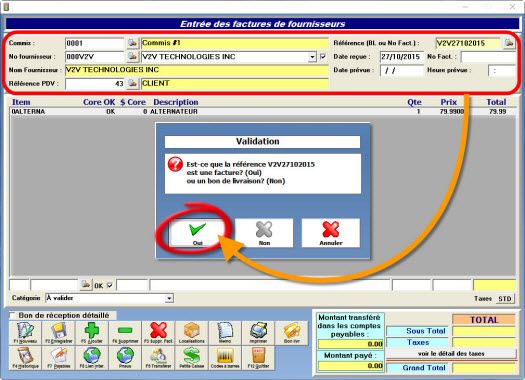Confirm with the Oui button
The height and width of the screenshot is (380, 525).
[x=198, y=233]
